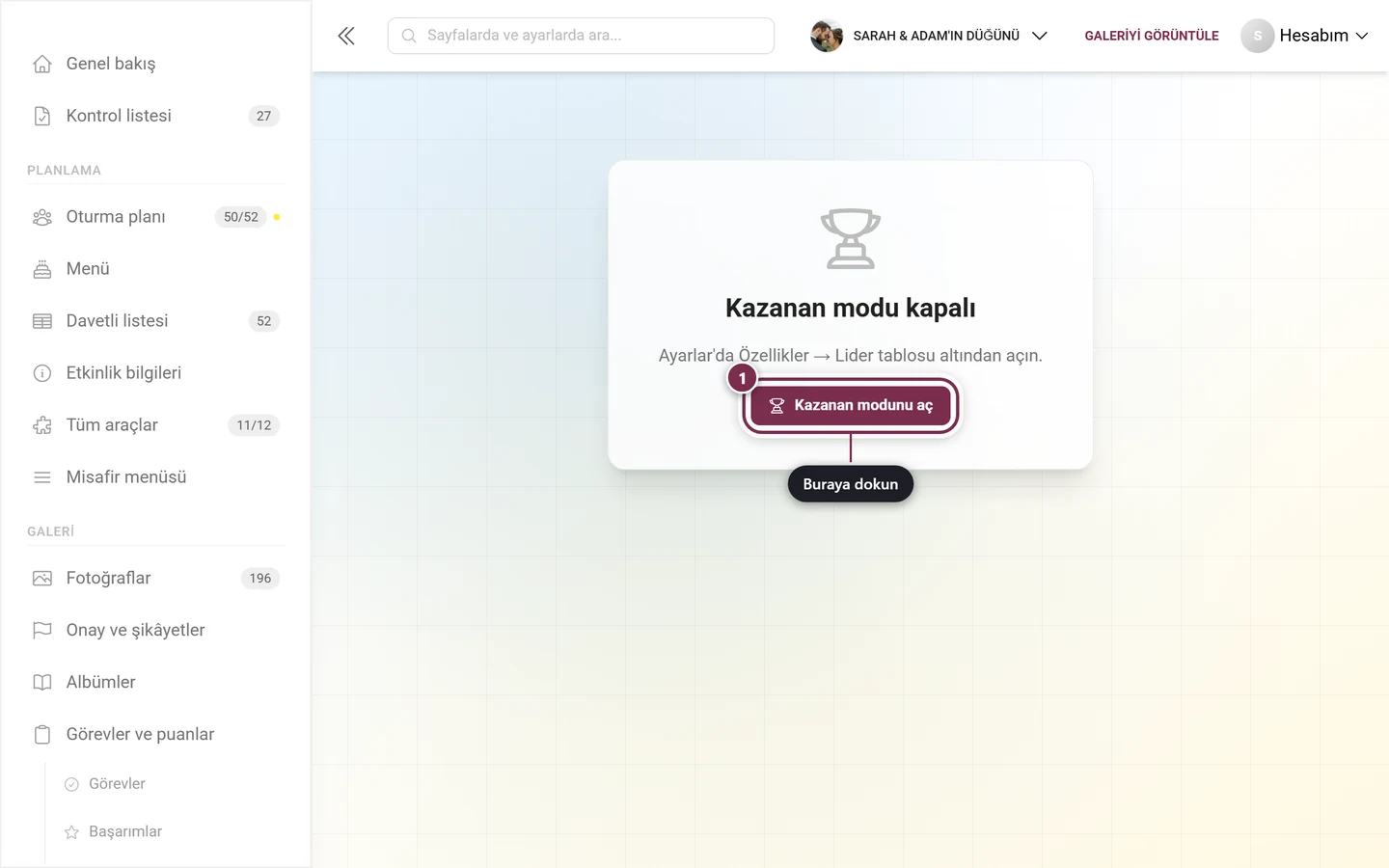The width and height of the screenshot is (1389, 868).
Task: Open Fotoğraflar image icon
Action: 42,579
